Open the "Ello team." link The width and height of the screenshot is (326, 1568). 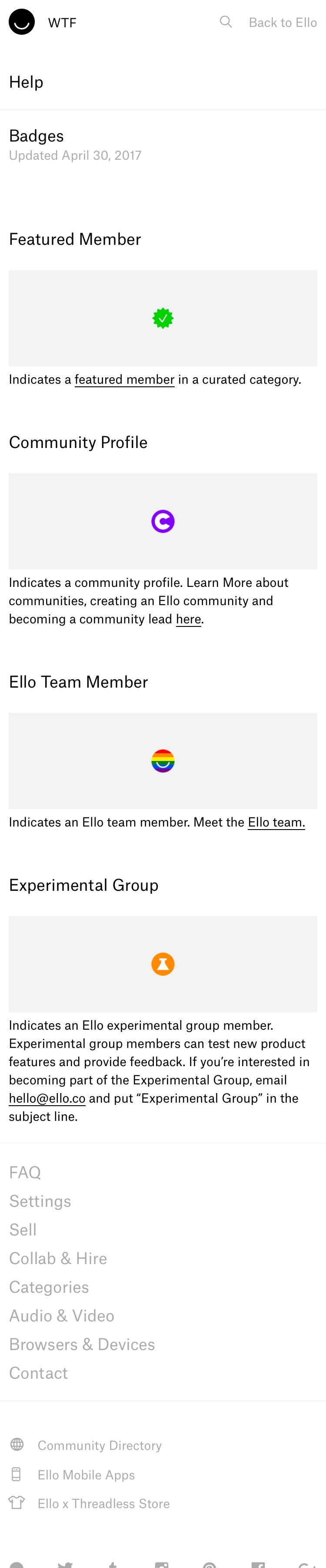276,822
